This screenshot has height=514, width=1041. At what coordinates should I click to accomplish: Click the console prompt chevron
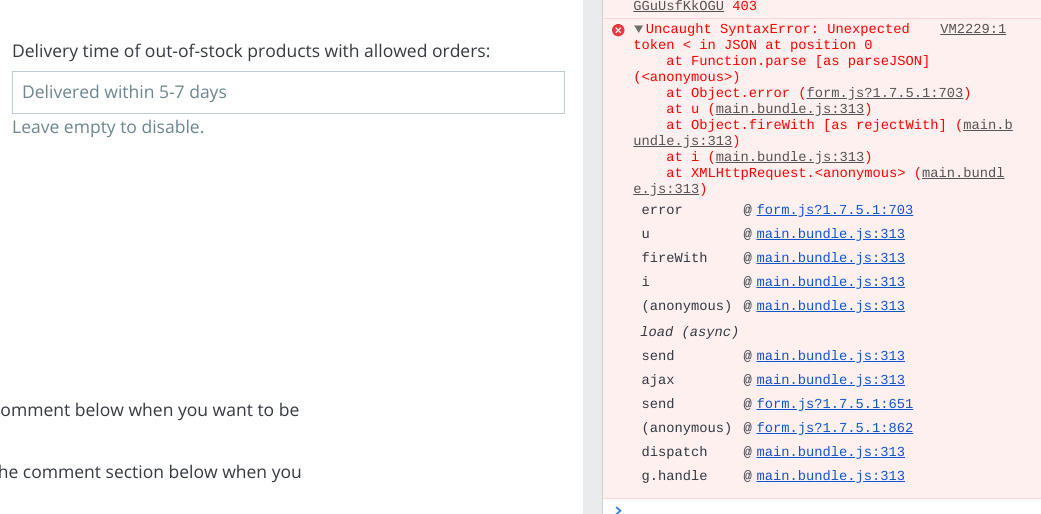(x=618, y=509)
